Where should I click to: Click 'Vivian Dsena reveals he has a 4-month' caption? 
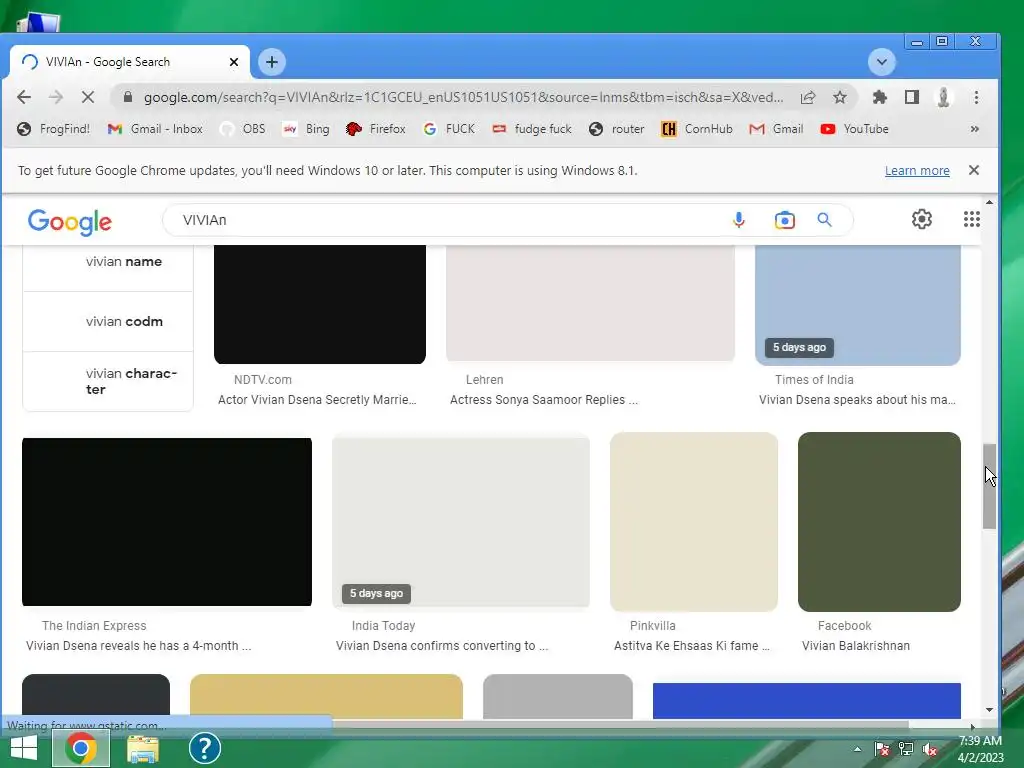[138, 646]
